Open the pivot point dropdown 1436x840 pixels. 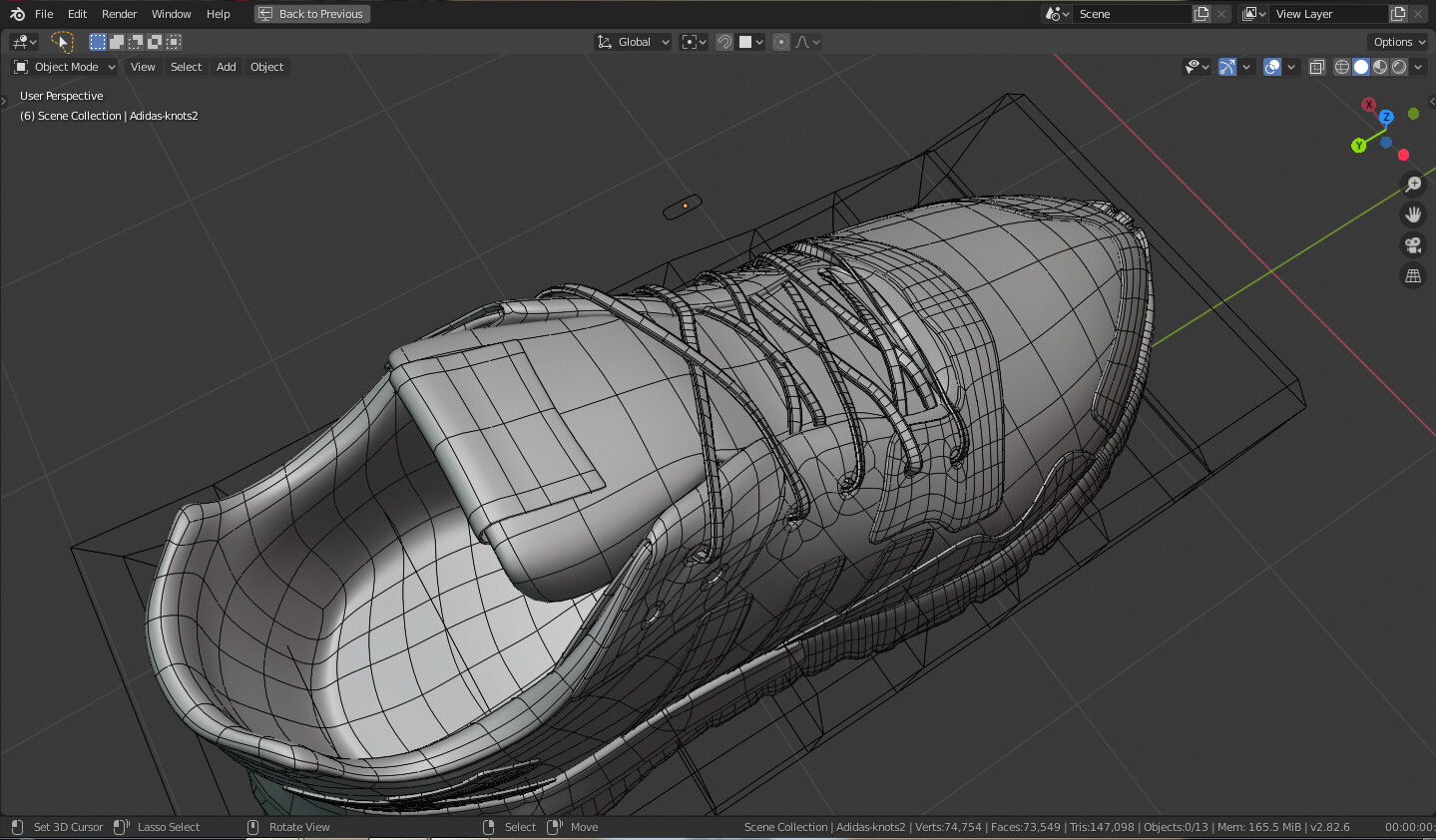694,42
